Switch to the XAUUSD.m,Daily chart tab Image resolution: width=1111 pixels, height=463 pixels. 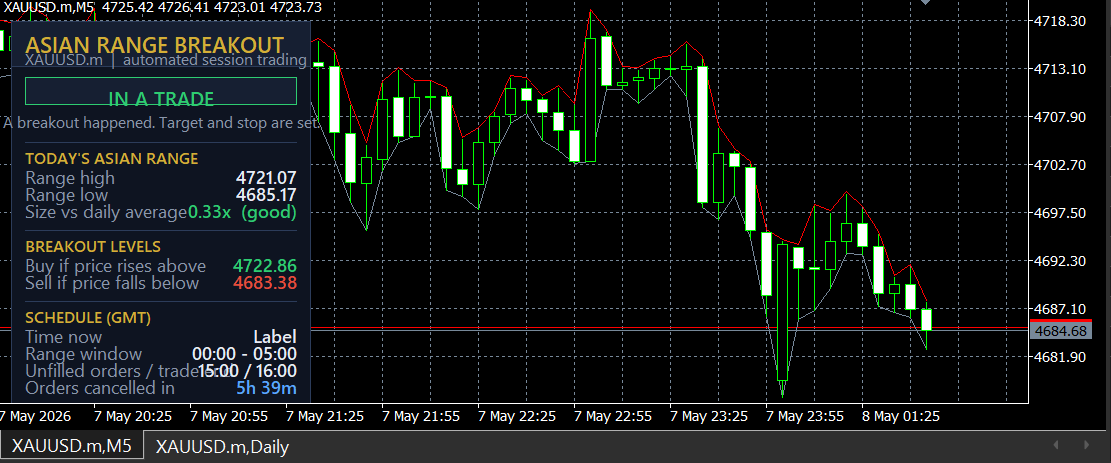[x=222, y=447]
